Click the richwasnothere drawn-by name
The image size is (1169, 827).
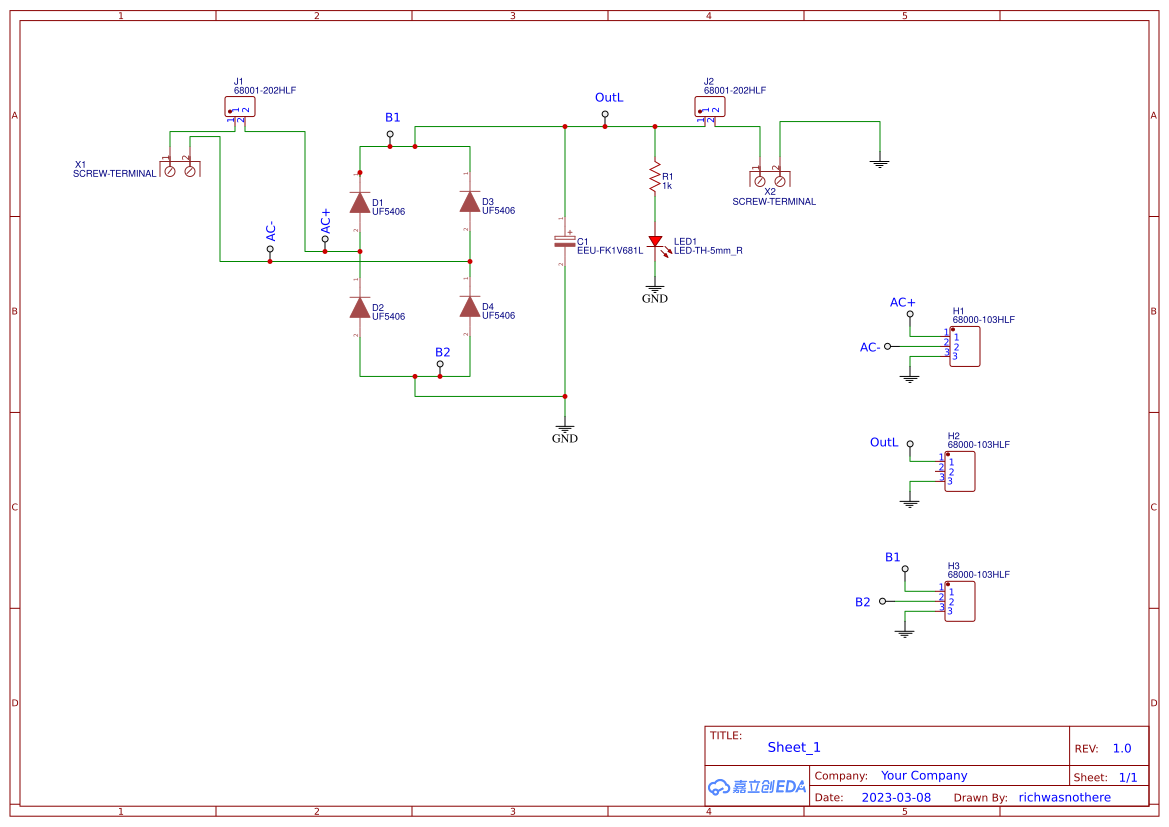tap(1065, 797)
